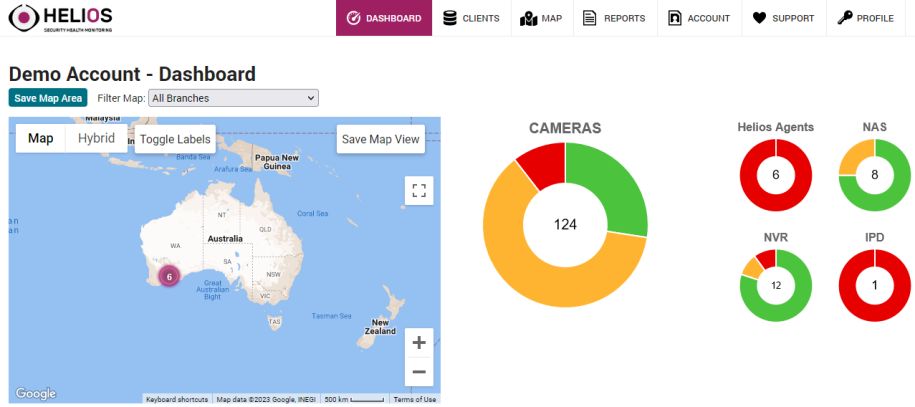Click the New Zealand map label

coord(380,326)
